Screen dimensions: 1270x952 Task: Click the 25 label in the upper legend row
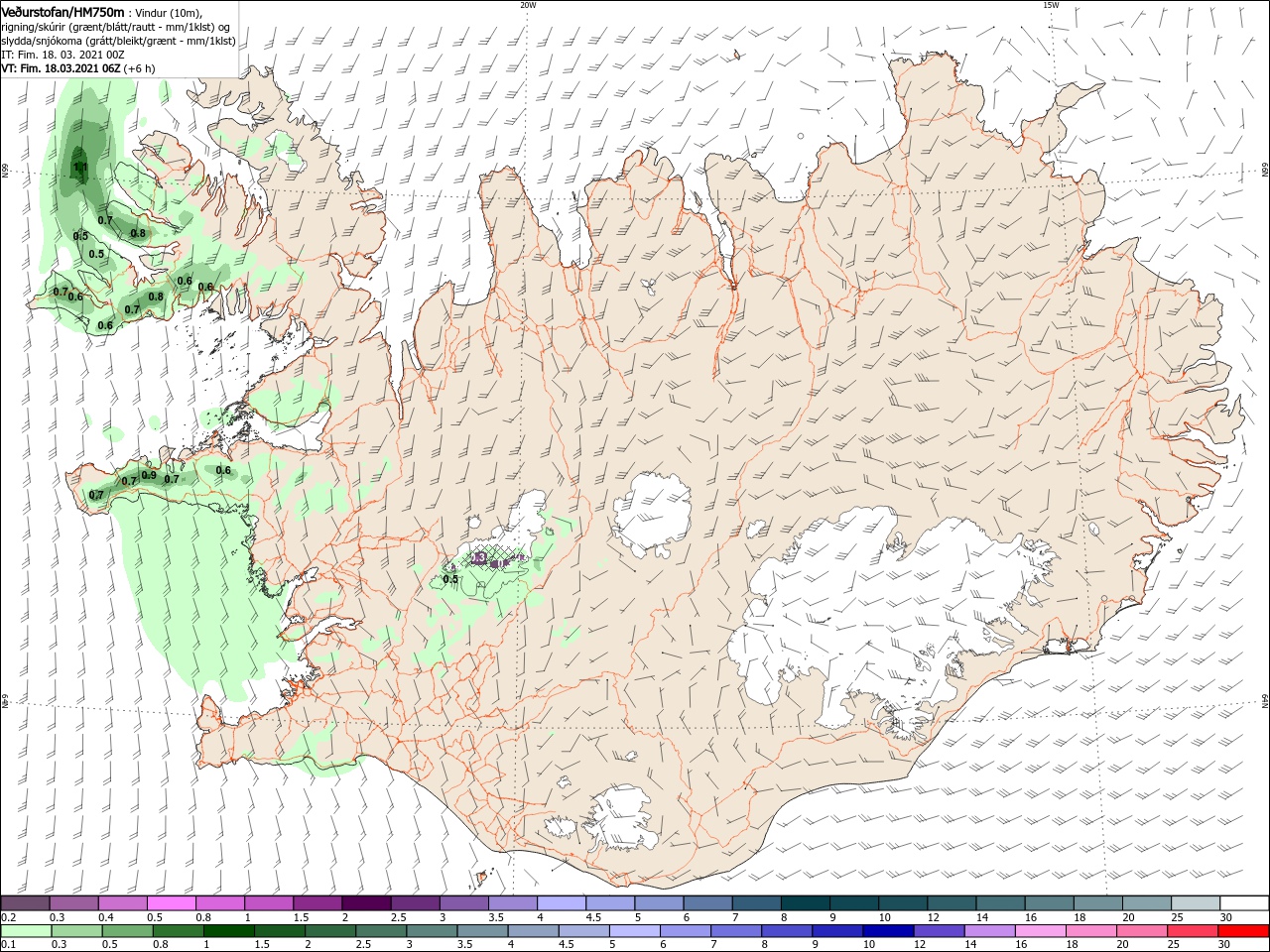click(1177, 918)
